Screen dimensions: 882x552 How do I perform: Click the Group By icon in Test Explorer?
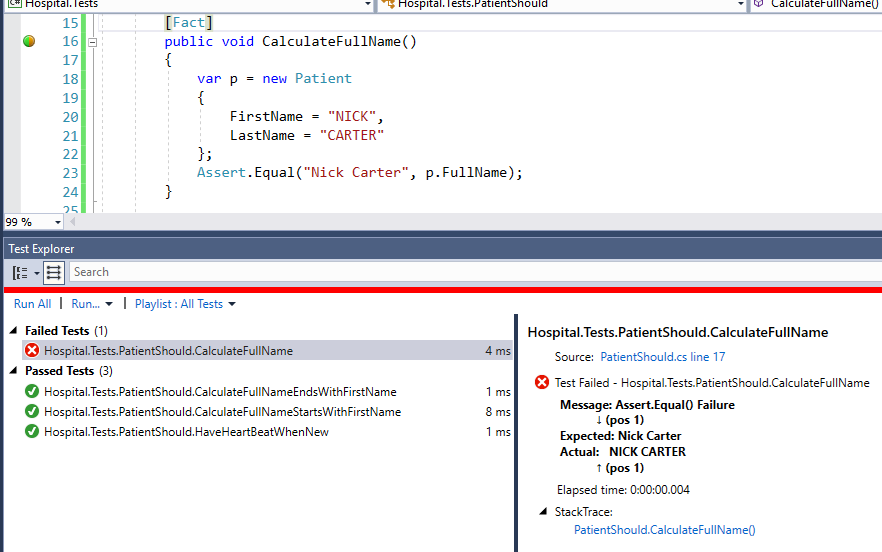click(20, 273)
